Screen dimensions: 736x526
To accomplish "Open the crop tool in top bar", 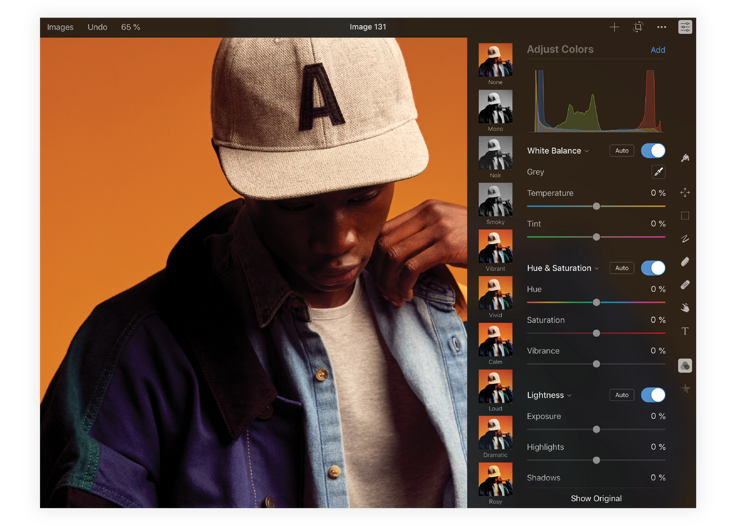I will tap(638, 27).
